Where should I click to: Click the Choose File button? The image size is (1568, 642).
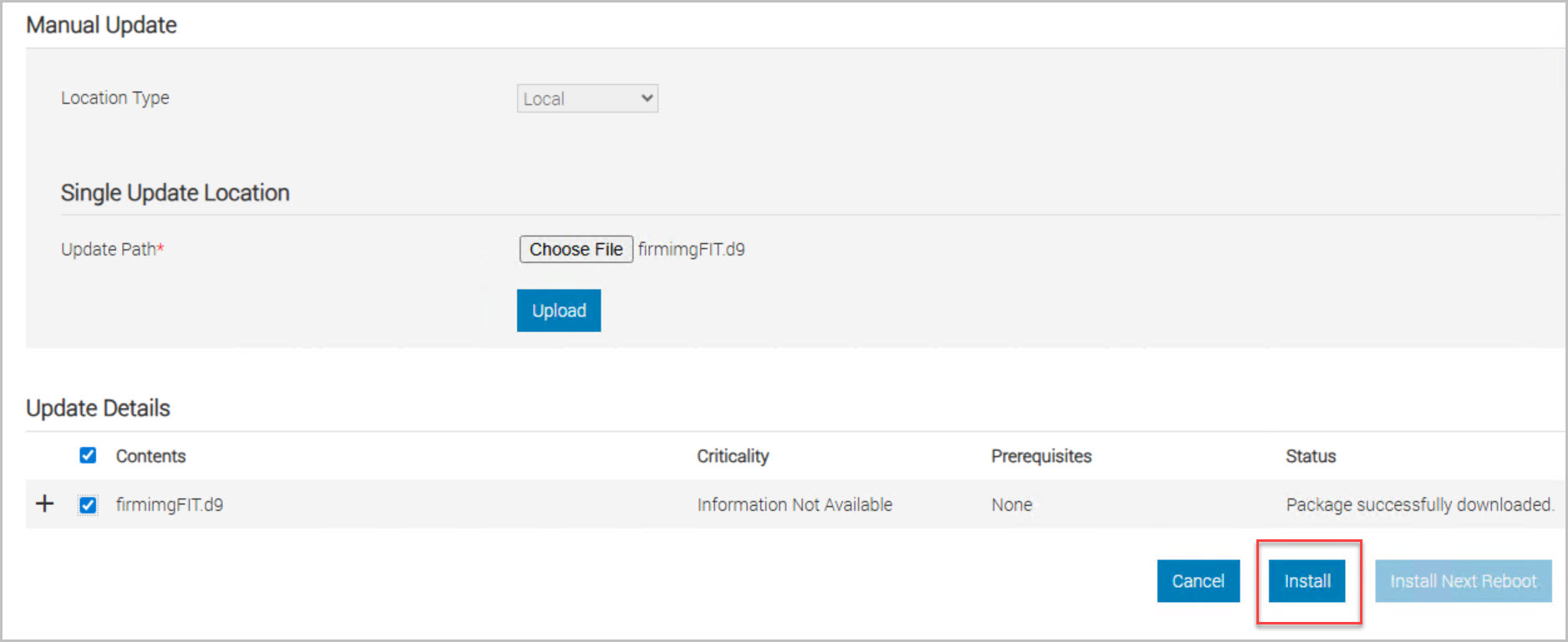coord(576,249)
